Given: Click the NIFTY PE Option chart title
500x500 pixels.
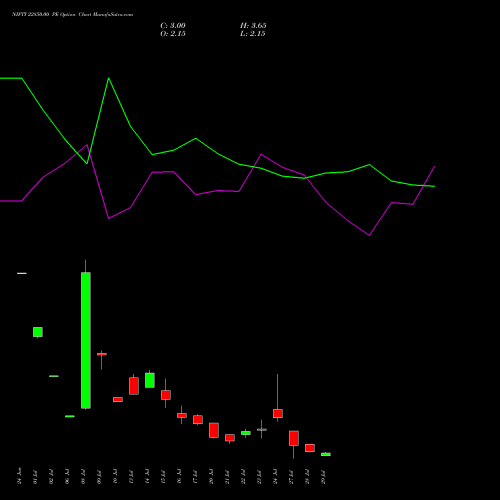Looking at the screenshot, I should [x=72, y=15].
